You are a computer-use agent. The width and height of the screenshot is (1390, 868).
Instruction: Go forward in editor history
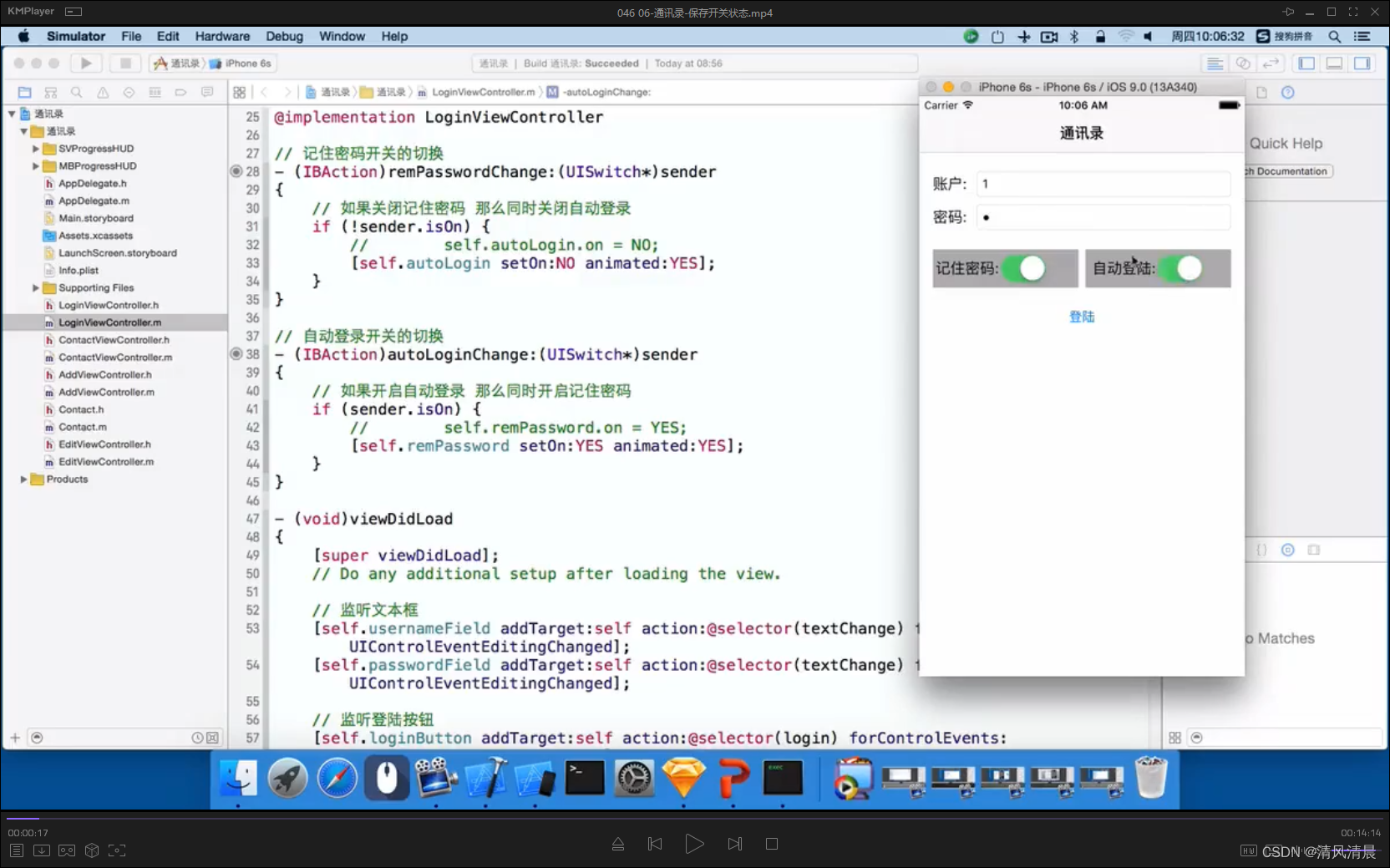coord(287,93)
